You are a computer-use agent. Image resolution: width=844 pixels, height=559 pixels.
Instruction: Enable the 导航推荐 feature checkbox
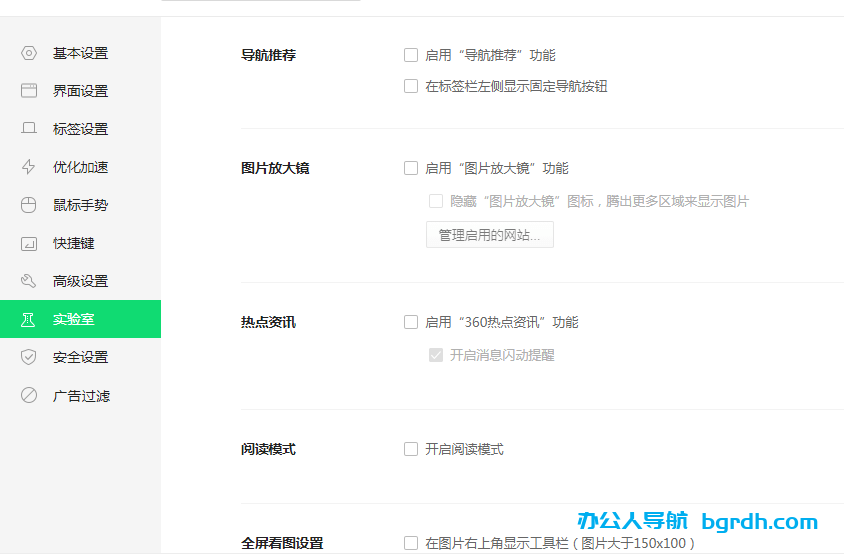(411, 55)
